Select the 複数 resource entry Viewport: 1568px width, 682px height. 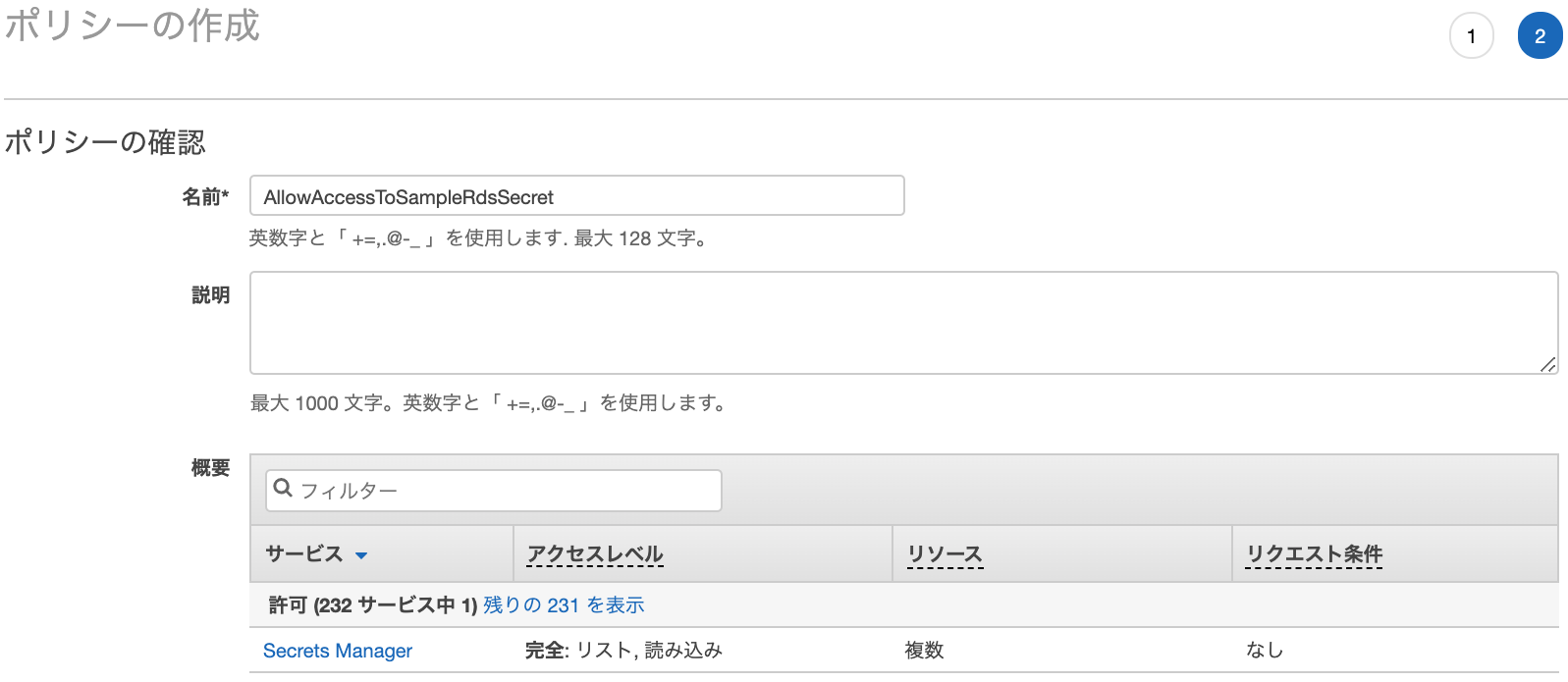pos(923,651)
